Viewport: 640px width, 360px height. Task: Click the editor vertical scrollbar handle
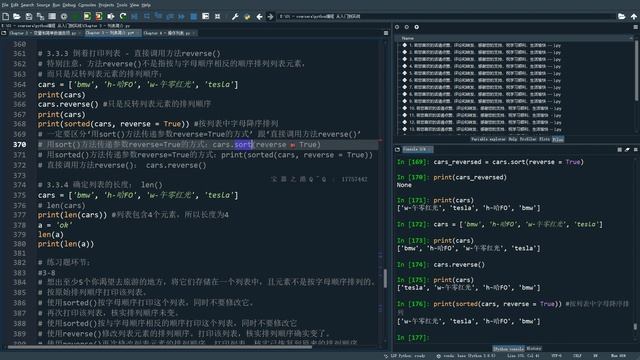(385, 278)
